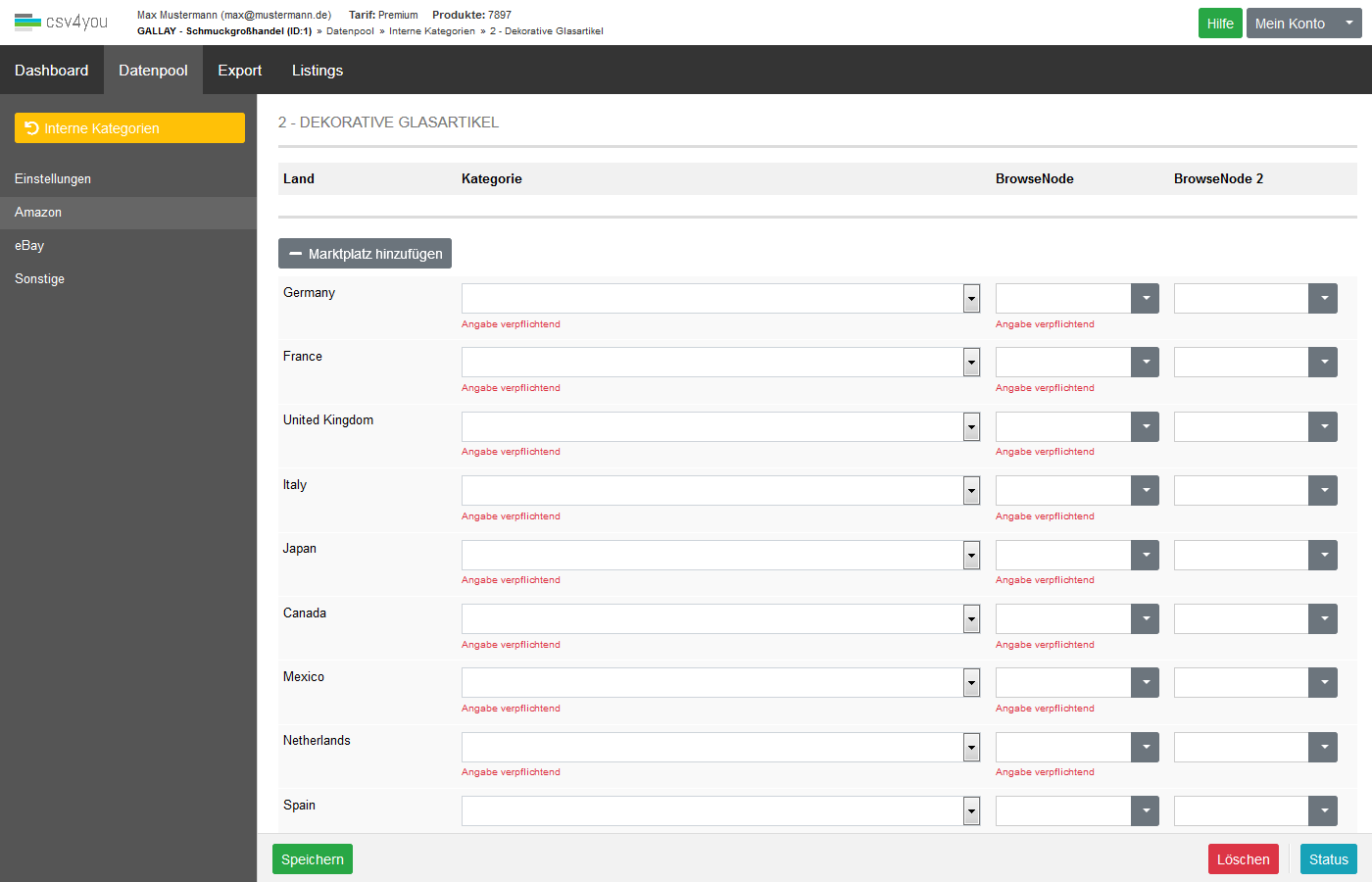The width and height of the screenshot is (1372, 882).
Task: Open the Hilfe page
Action: tap(1220, 24)
